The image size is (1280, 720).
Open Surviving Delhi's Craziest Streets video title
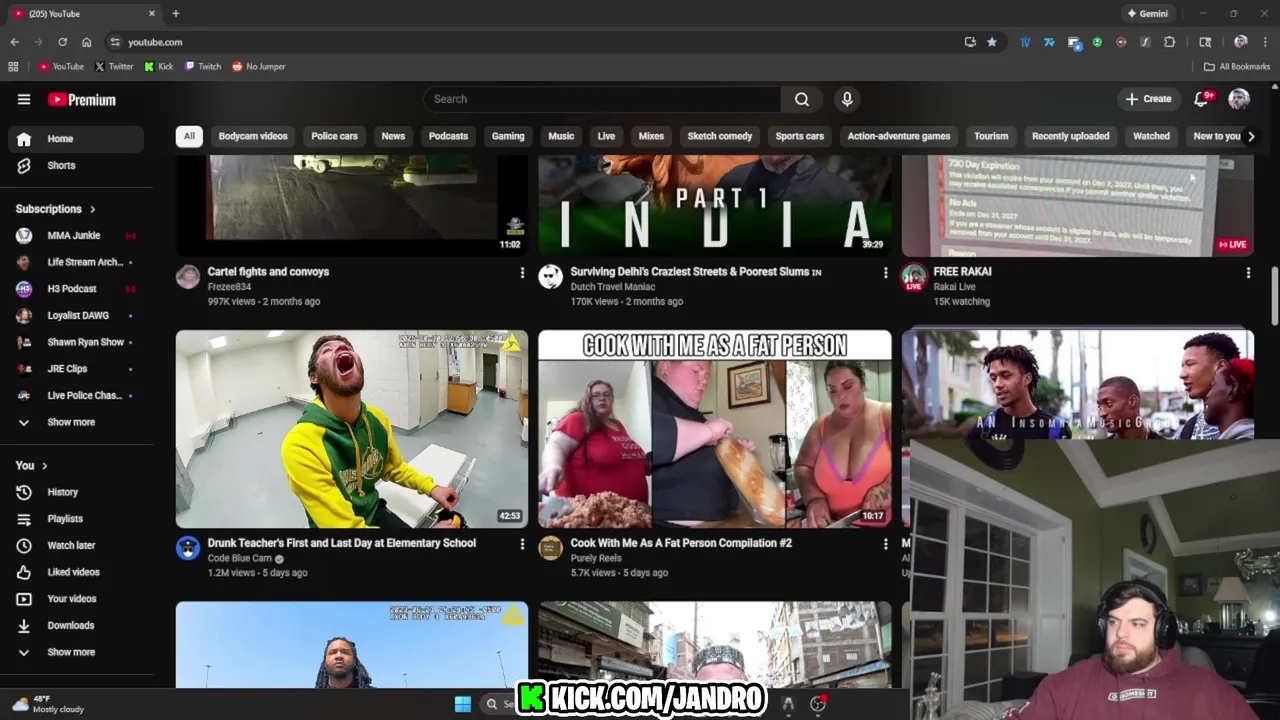click(x=696, y=272)
